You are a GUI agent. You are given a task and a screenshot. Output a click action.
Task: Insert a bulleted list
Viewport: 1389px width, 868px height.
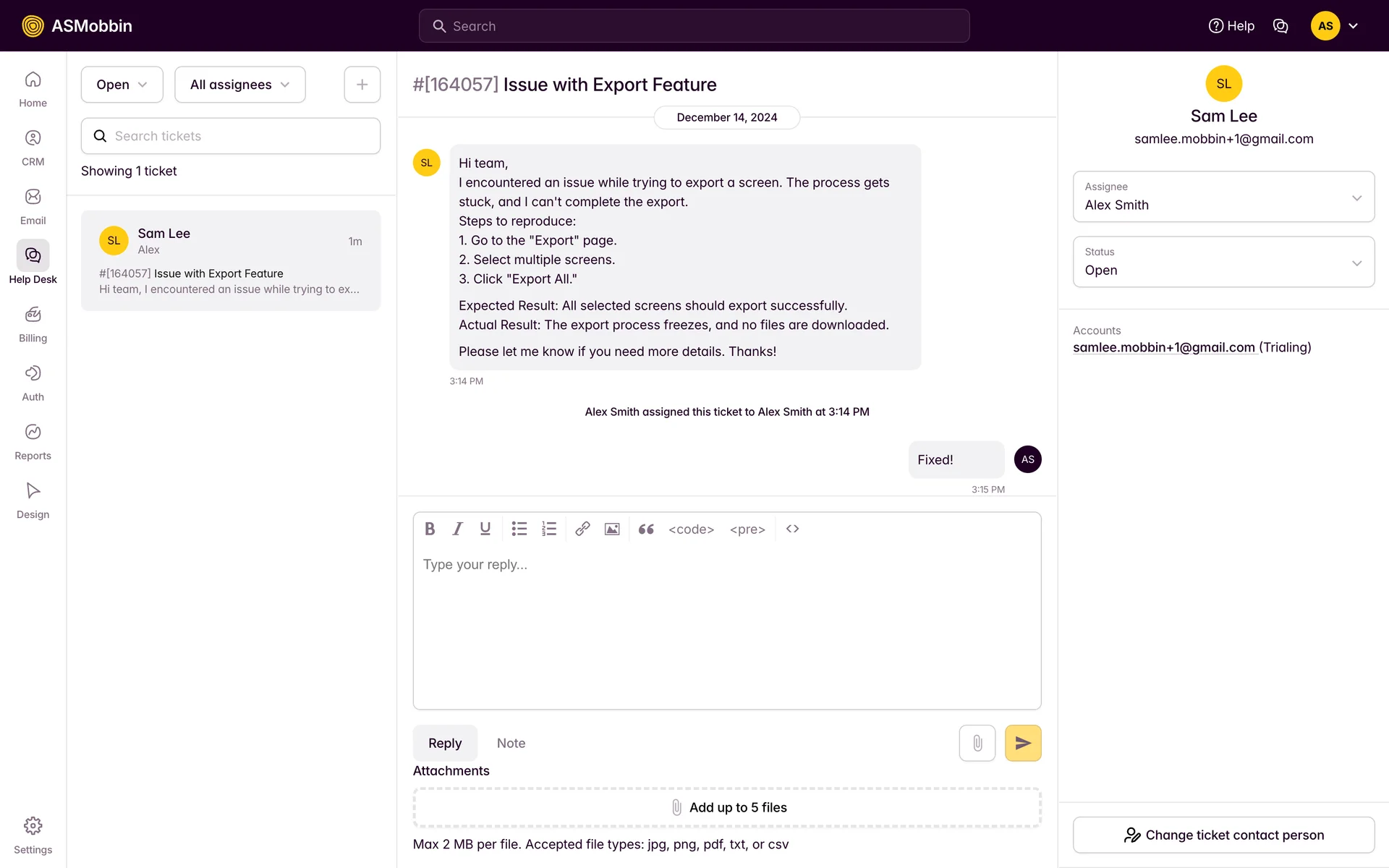tap(519, 529)
